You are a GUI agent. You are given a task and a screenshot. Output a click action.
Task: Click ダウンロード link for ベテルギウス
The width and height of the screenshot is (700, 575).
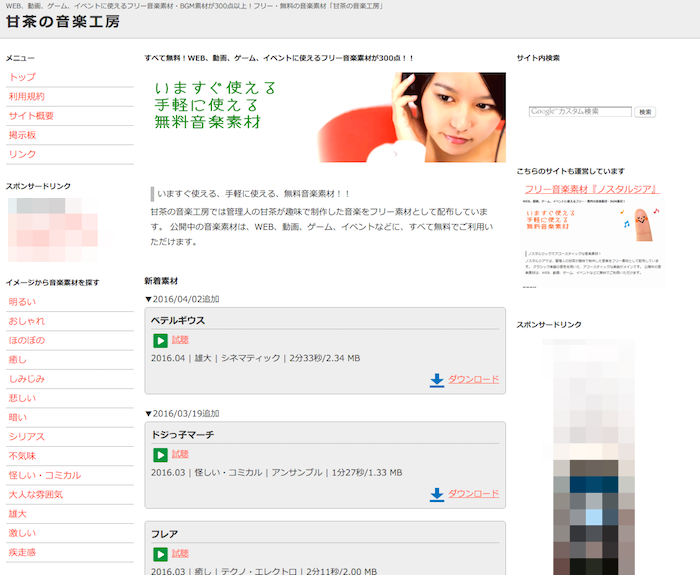(473, 379)
